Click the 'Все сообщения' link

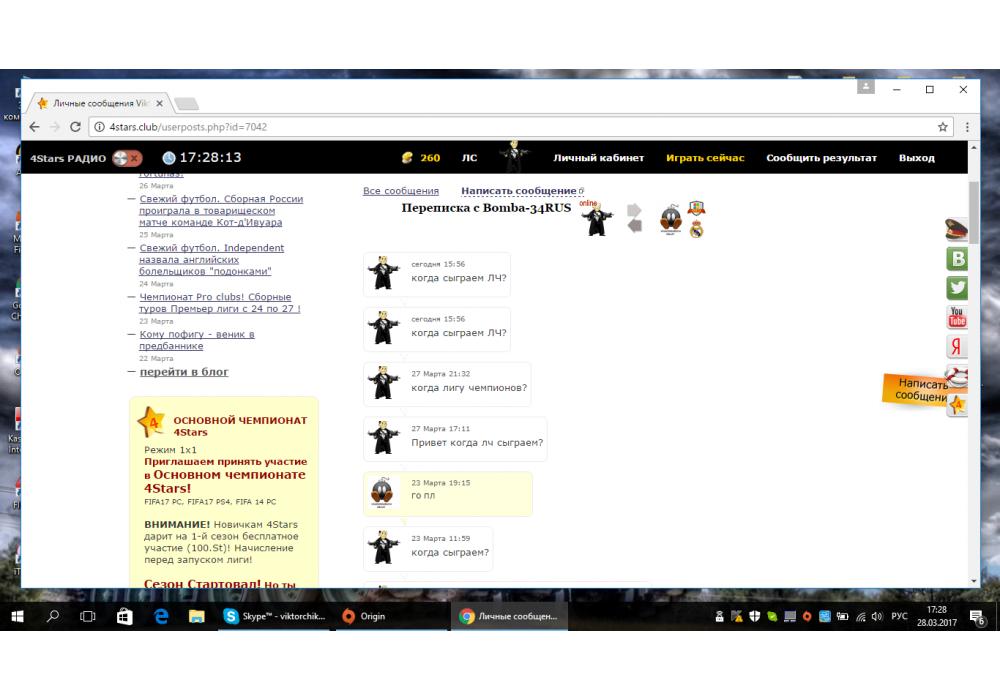pyautogui.click(x=400, y=191)
